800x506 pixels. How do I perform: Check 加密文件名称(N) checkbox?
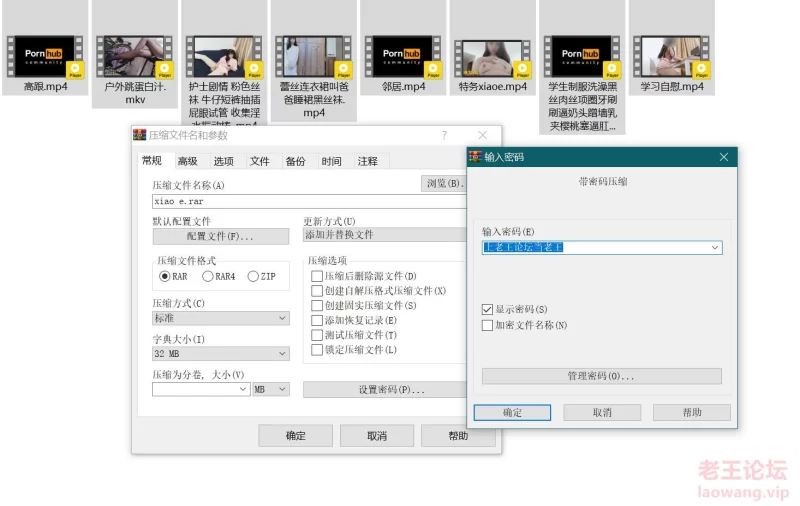coord(487,325)
